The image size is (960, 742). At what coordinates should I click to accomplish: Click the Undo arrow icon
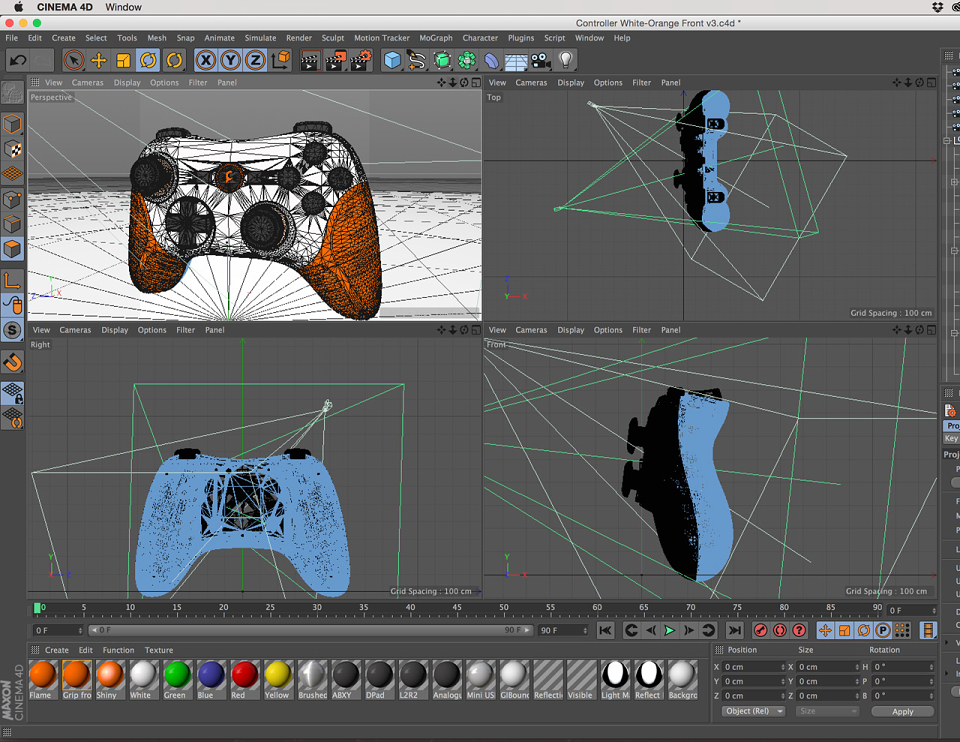click(x=18, y=60)
